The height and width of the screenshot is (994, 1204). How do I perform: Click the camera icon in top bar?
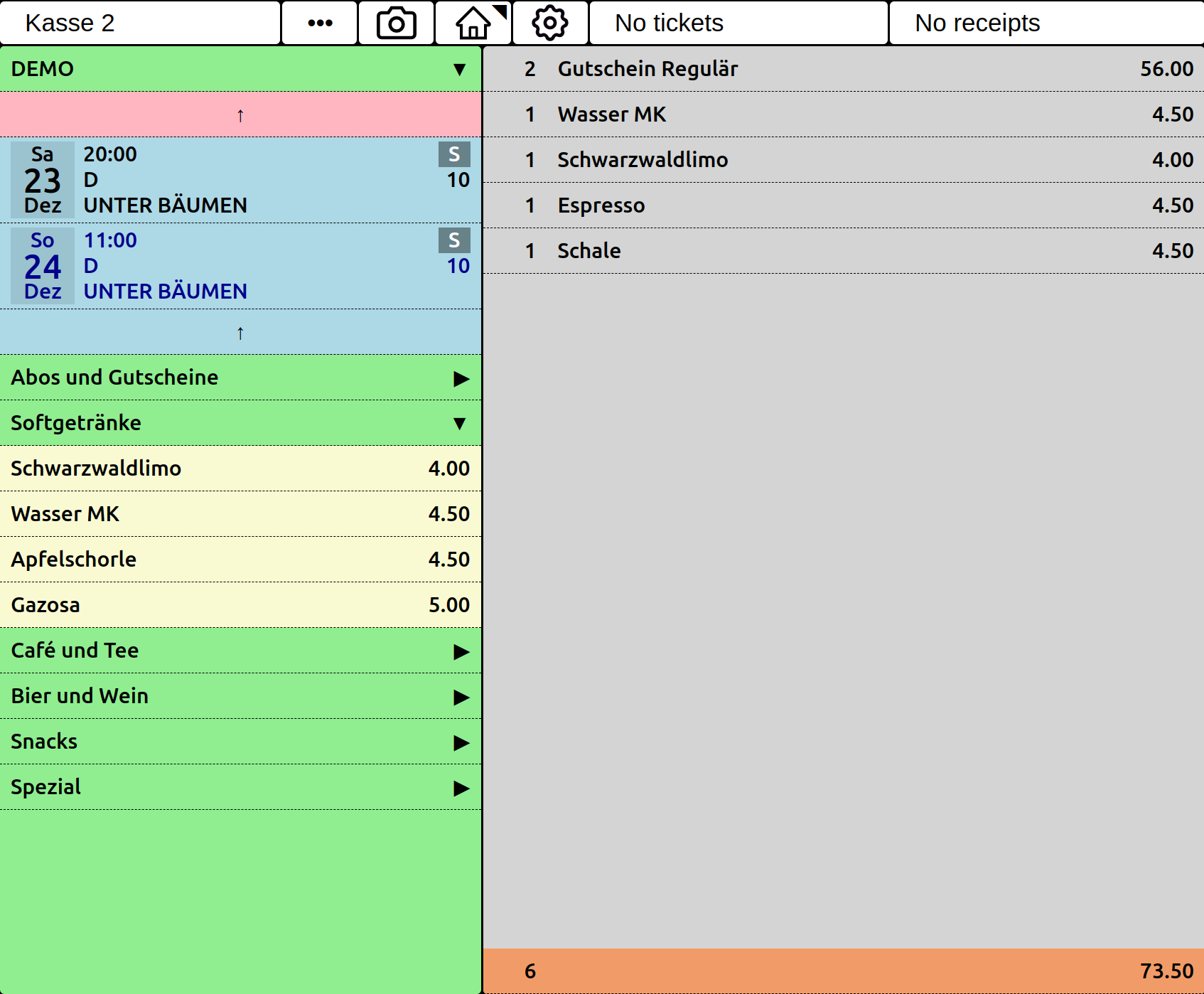(396, 23)
